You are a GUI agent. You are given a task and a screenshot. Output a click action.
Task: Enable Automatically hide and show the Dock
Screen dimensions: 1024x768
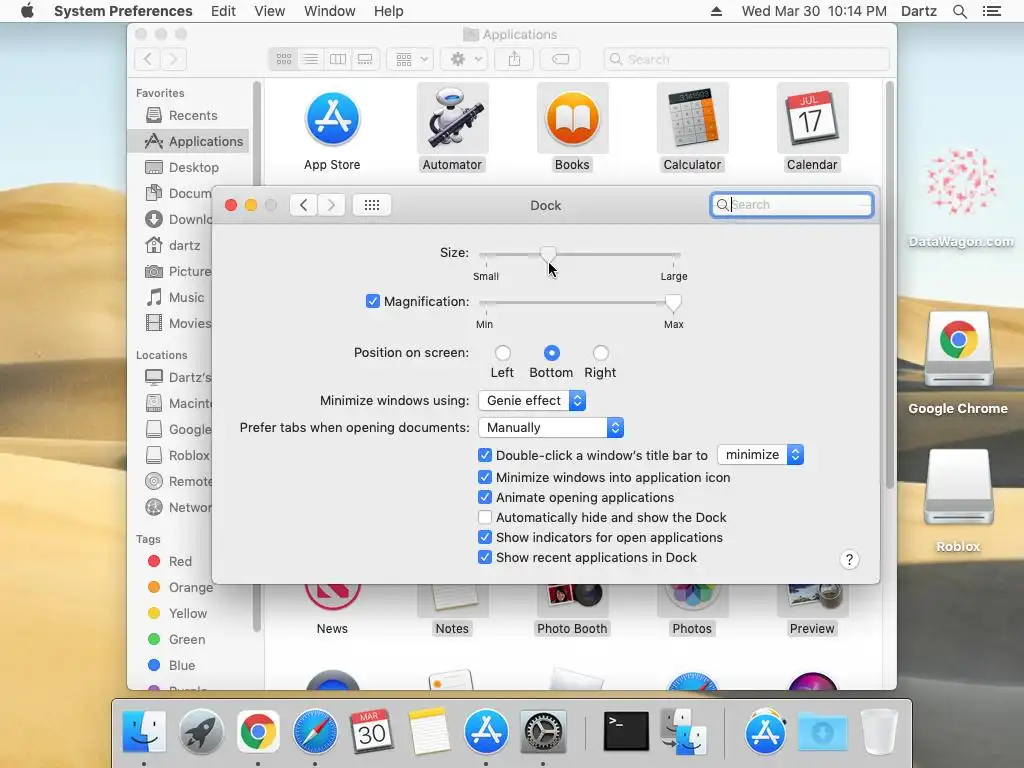click(485, 518)
